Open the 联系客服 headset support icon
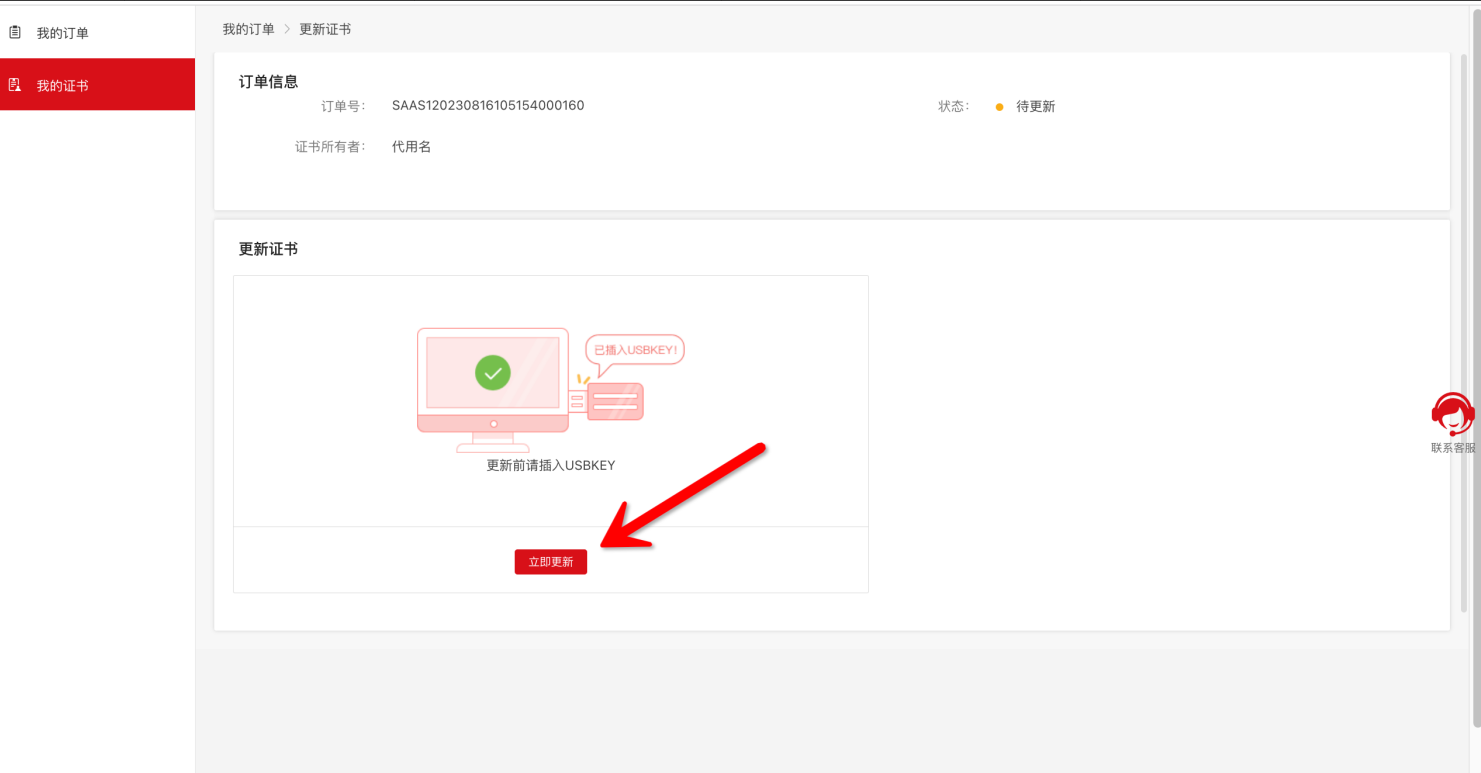The height and width of the screenshot is (773, 1481). point(1452,415)
